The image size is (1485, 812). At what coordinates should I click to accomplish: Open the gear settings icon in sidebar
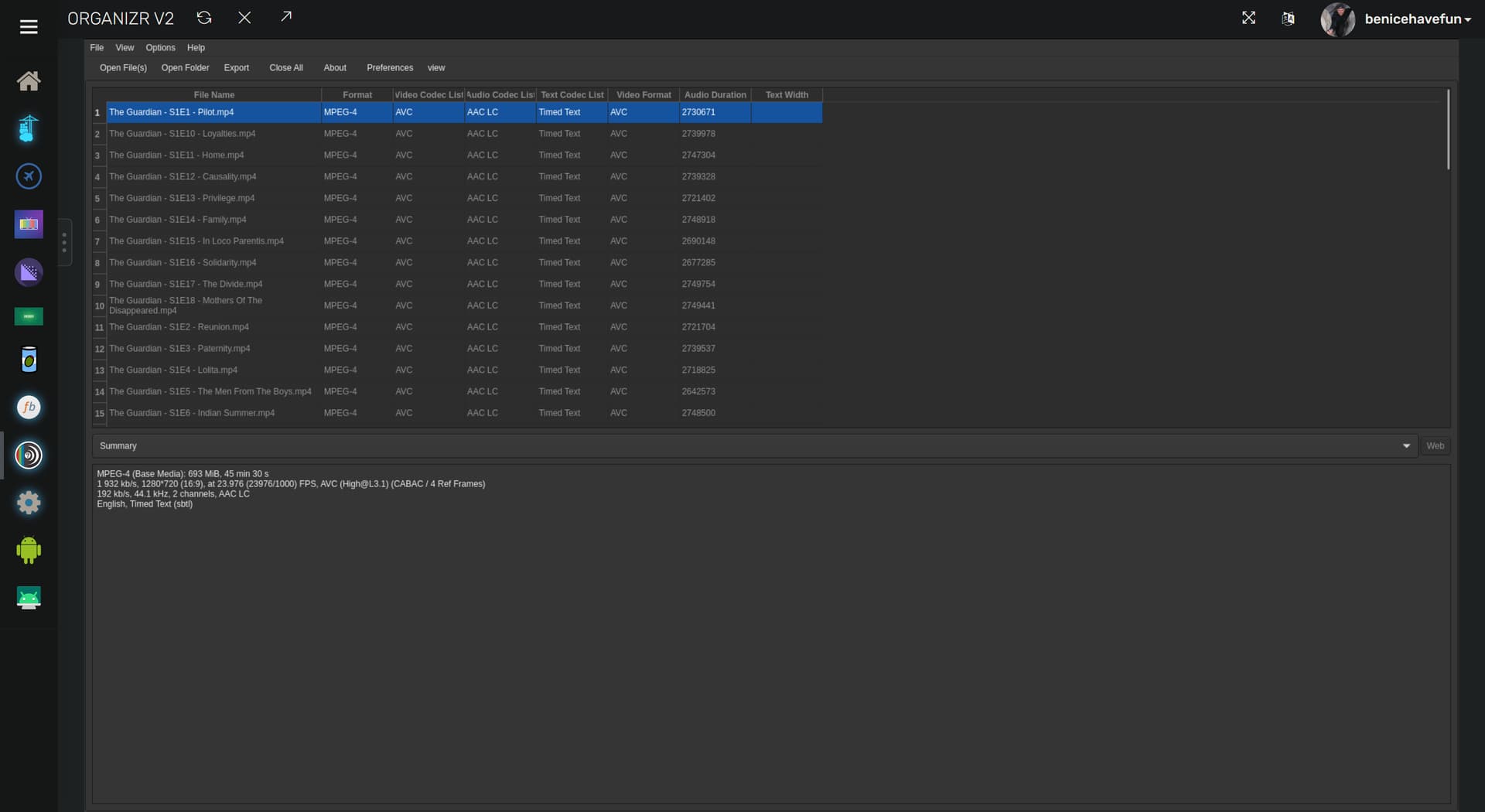tap(29, 503)
